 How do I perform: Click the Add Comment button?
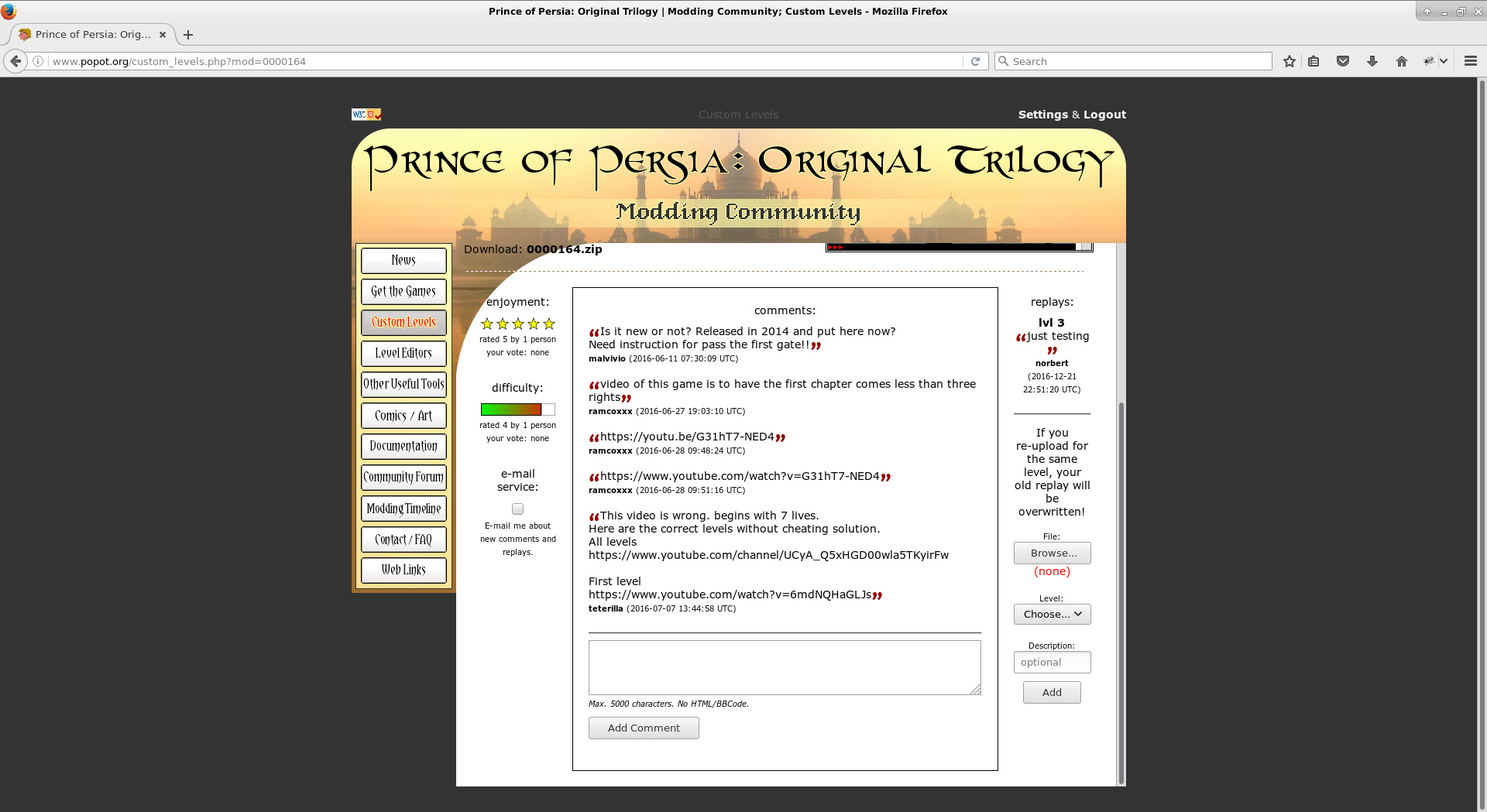644,728
